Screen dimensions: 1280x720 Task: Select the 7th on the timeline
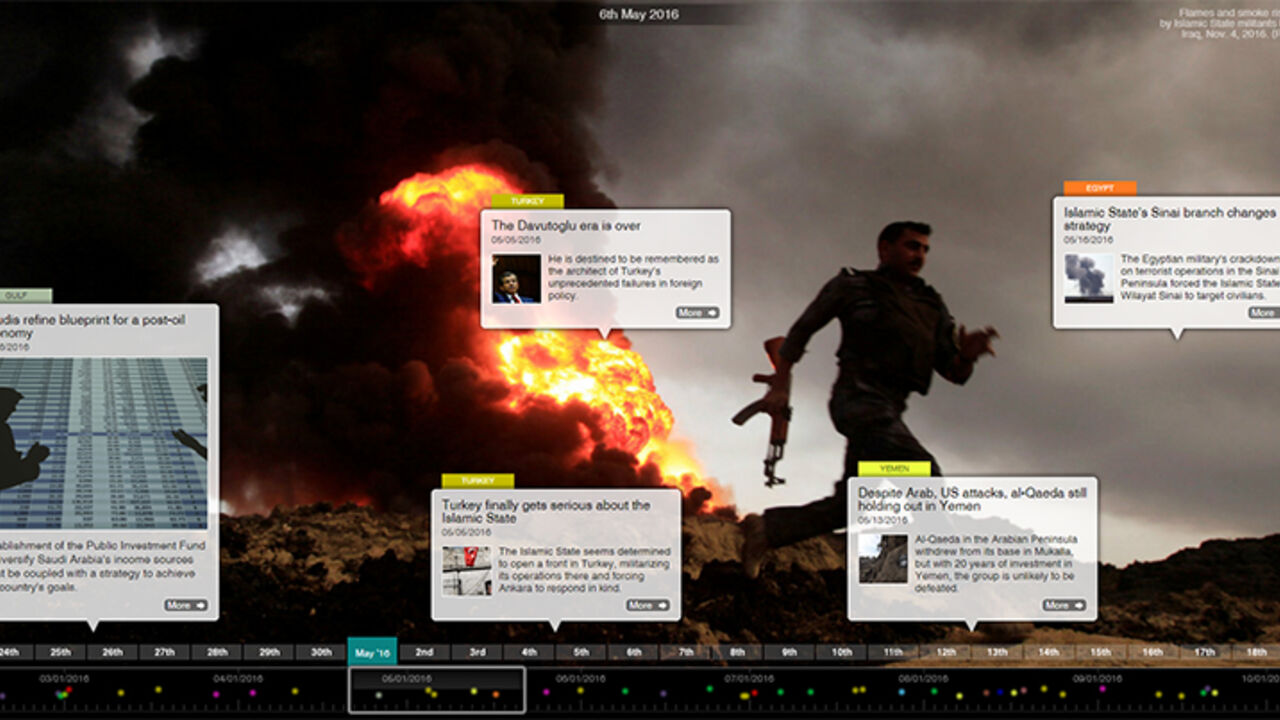coord(685,652)
